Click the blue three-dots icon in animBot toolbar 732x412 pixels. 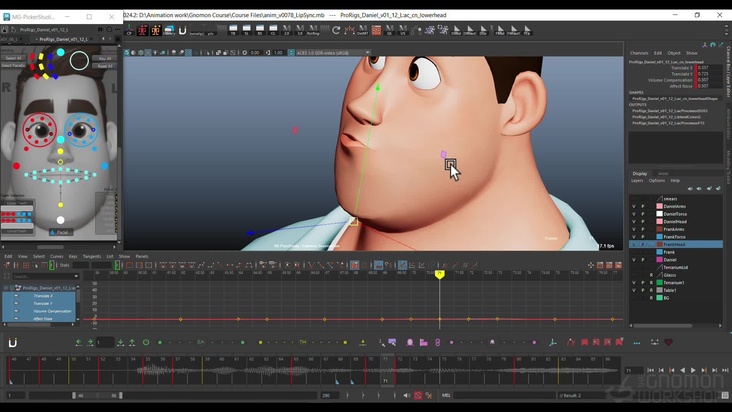tap(637, 343)
